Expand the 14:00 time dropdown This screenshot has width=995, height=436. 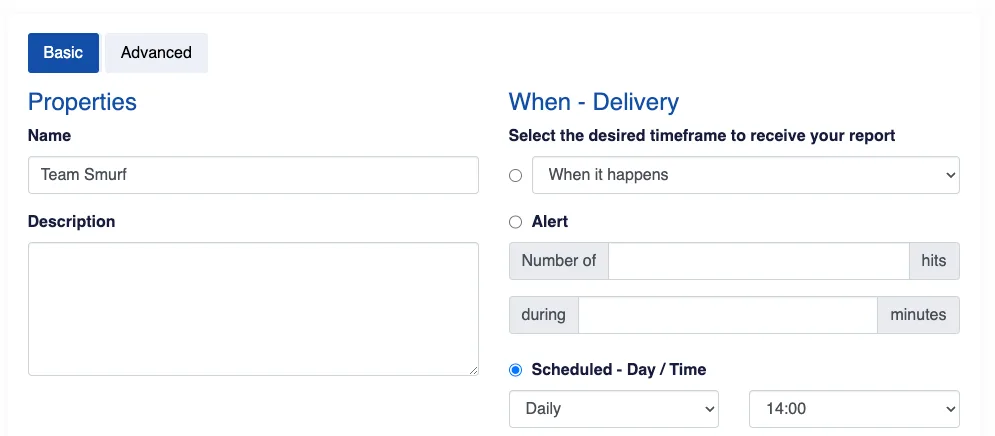[x=854, y=409]
